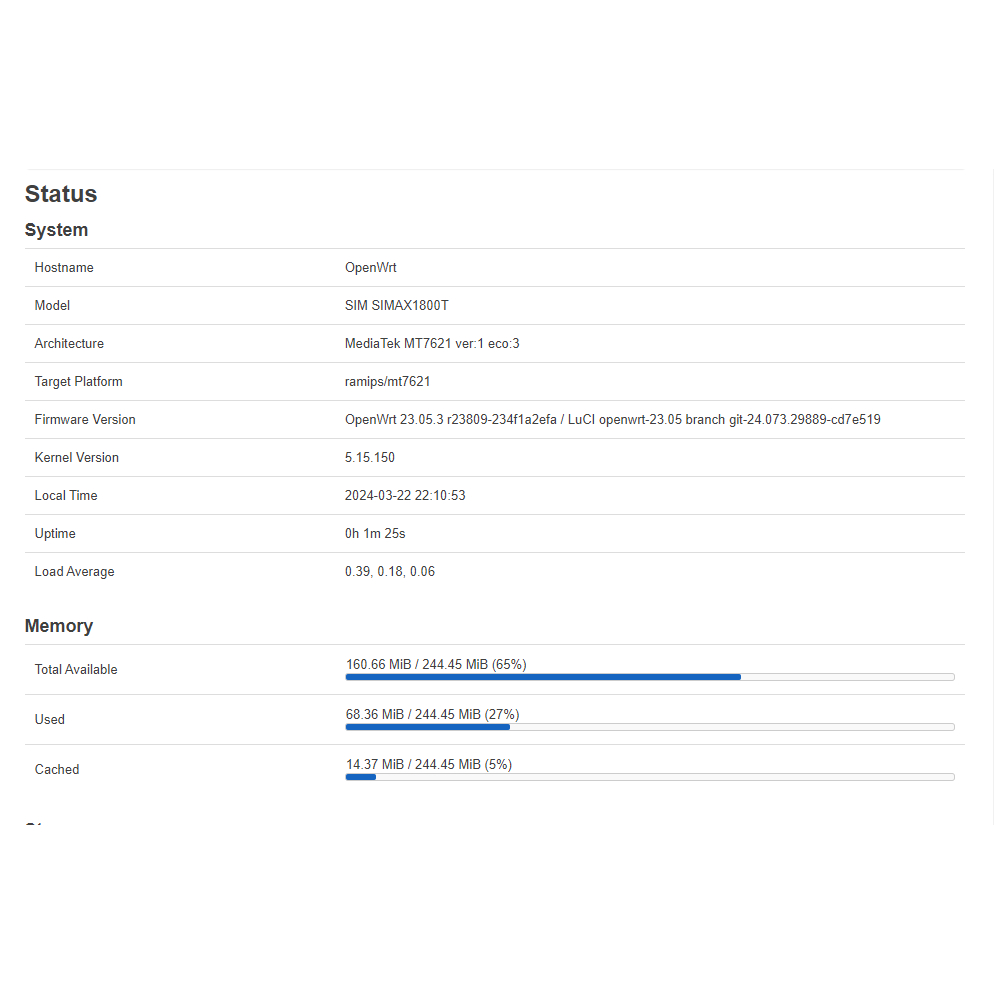Click the Uptime value 0h 1m 25s
This screenshot has height=994, width=994.
click(x=375, y=534)
